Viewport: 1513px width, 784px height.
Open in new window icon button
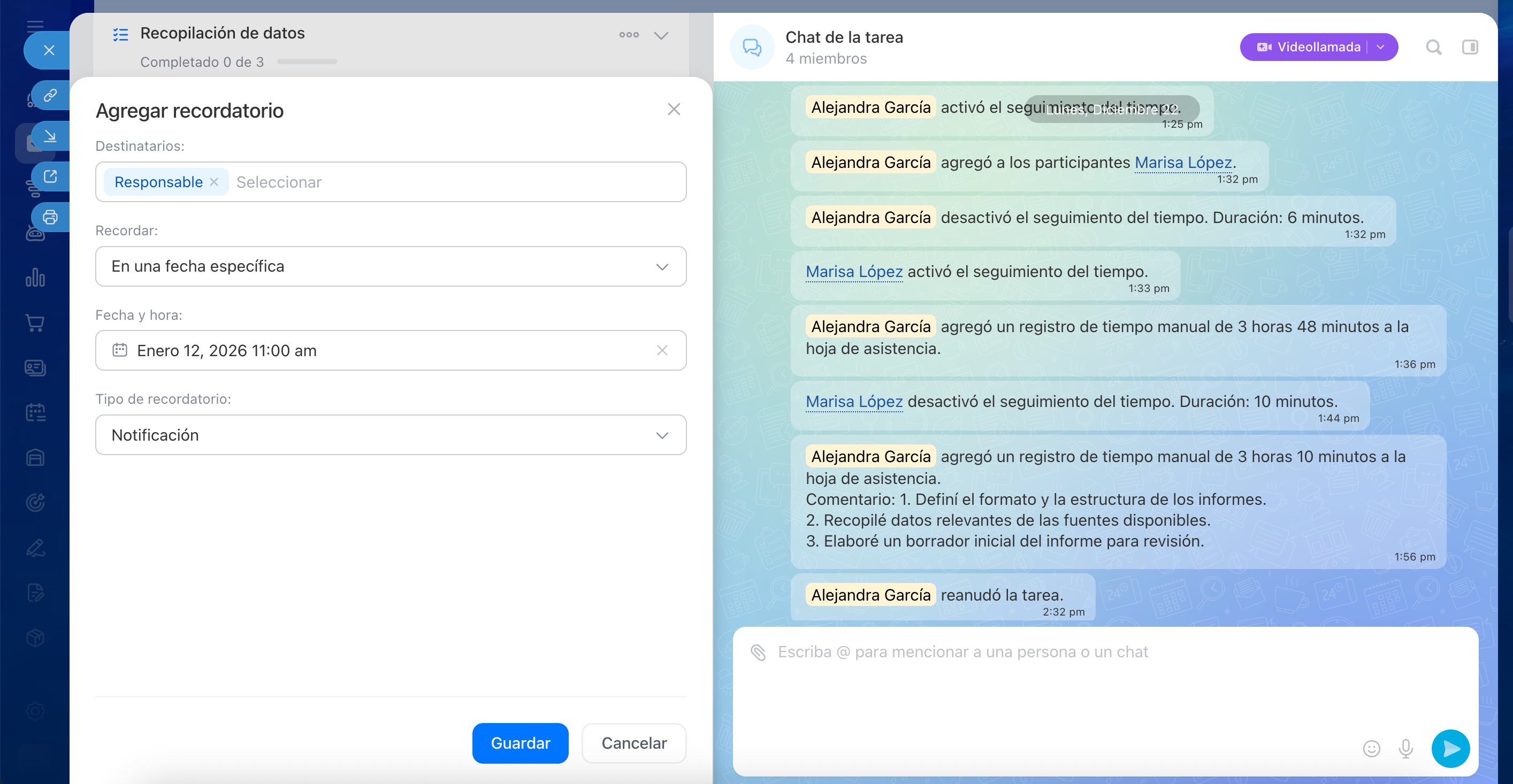(x=50, y=176)
